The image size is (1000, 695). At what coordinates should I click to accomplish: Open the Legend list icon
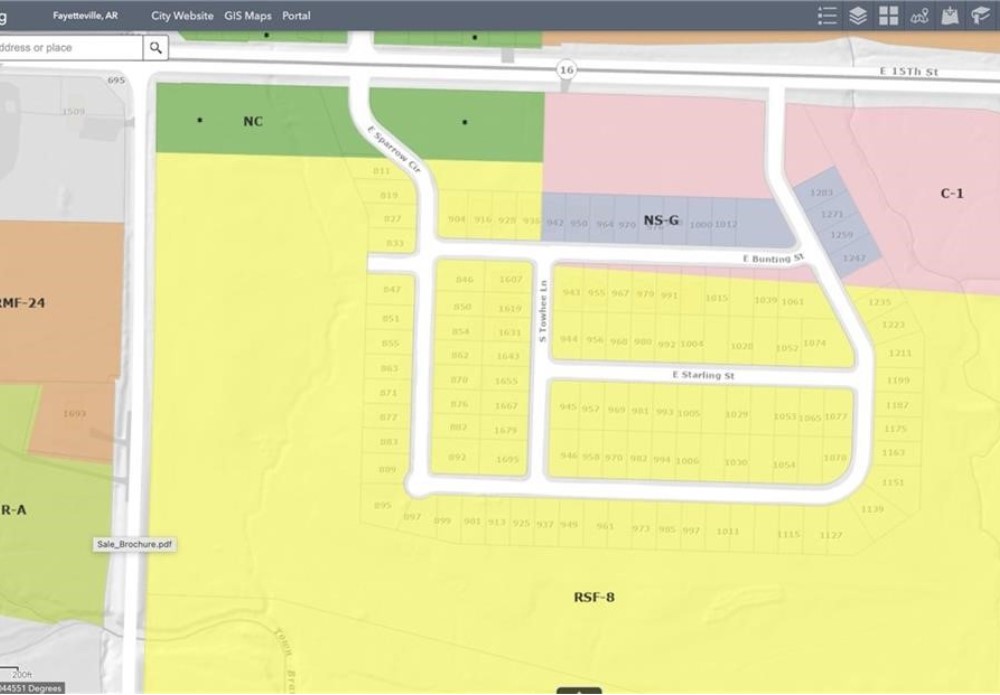pos(827,15)
